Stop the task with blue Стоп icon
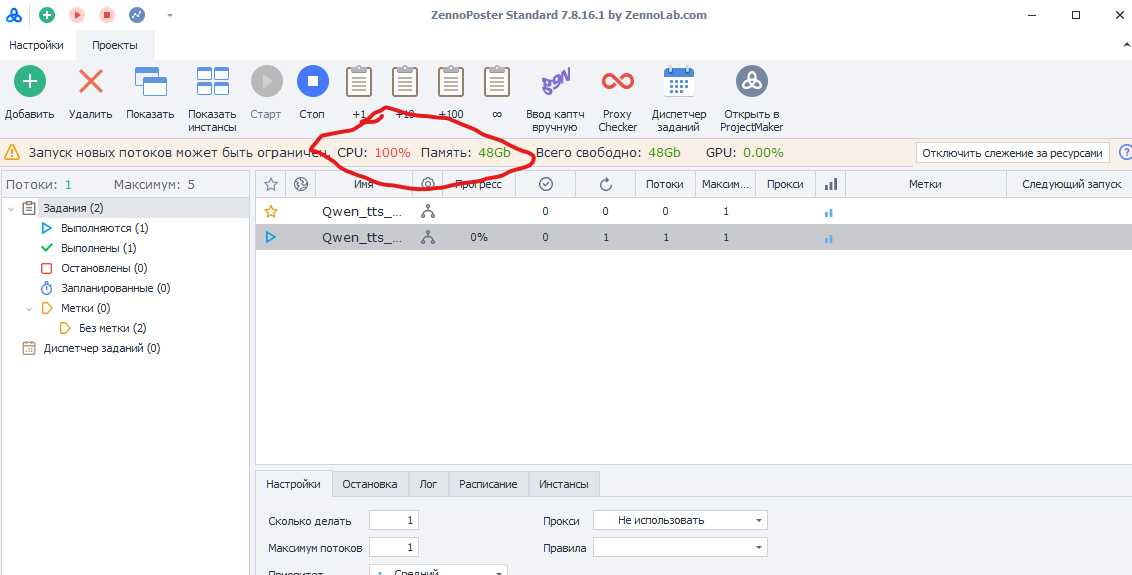 coord(313,82)
